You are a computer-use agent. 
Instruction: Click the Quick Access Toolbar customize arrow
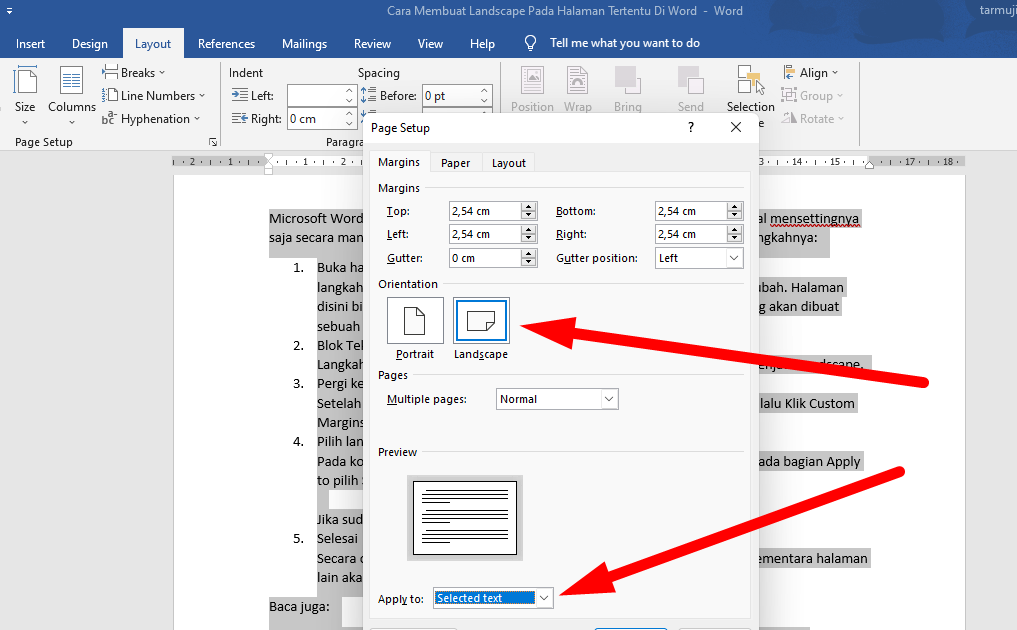[9, 11]
